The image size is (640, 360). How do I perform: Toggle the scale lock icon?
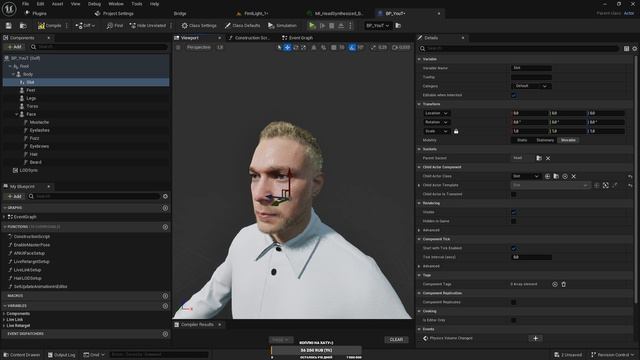tap(456, 131)
